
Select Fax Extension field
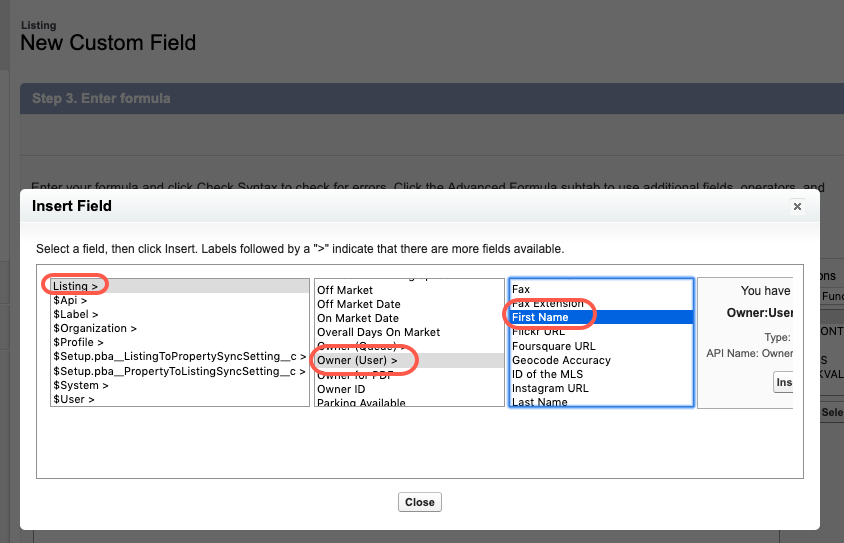click(x=601, y=303)
